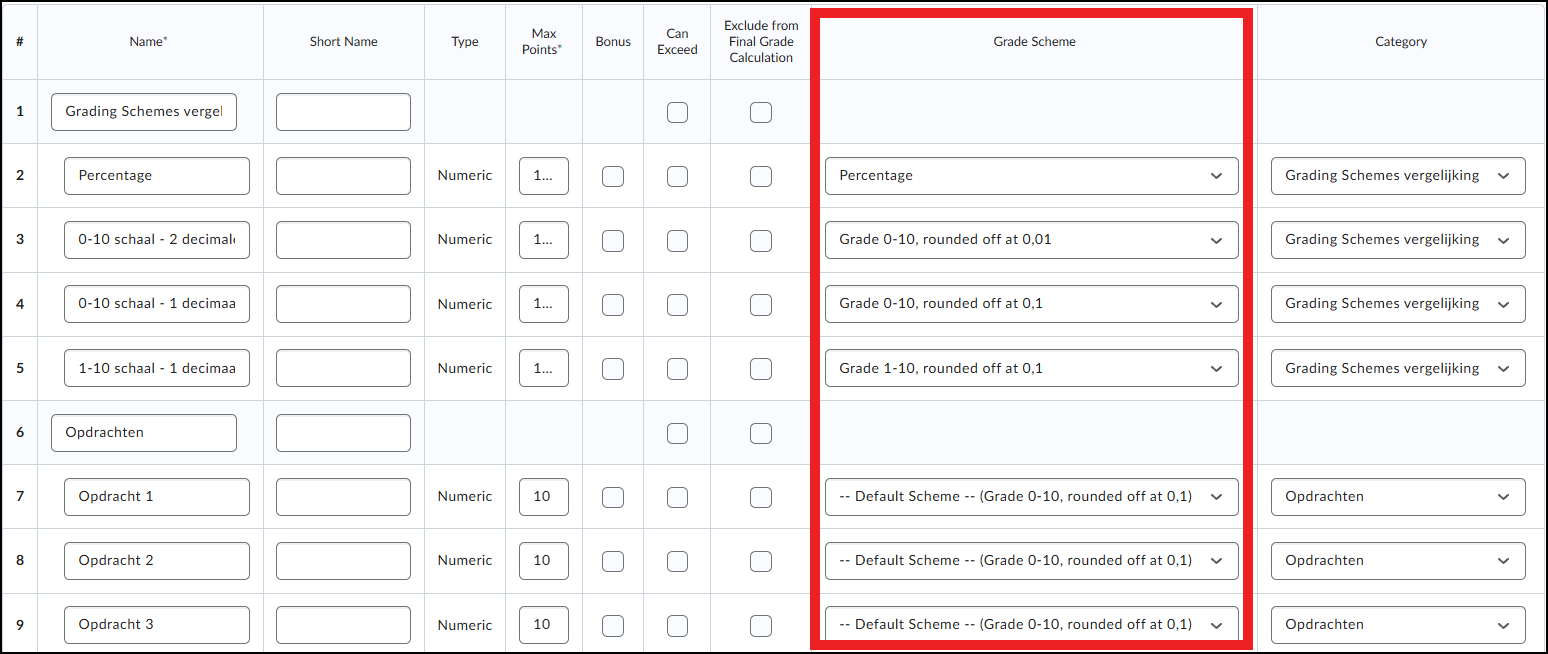
Task: Tick Bonus checkbox for Percentage row
Action: (613, 176)
